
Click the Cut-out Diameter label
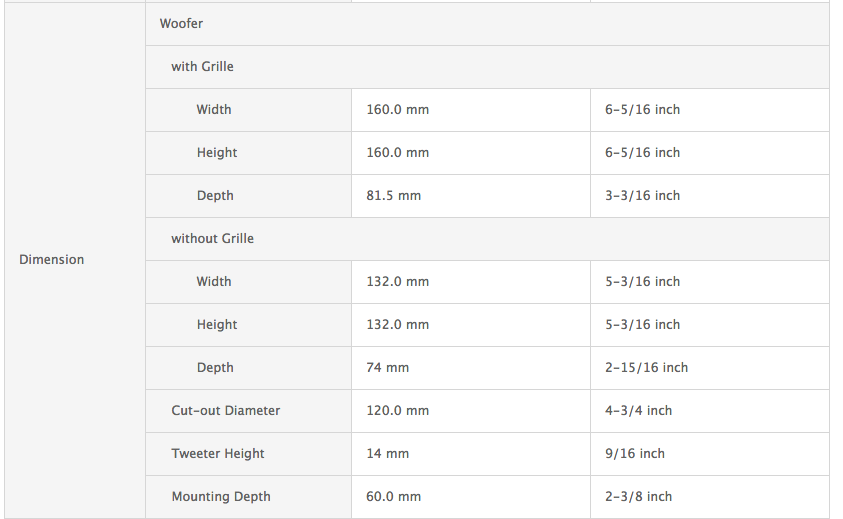(226, 411)
